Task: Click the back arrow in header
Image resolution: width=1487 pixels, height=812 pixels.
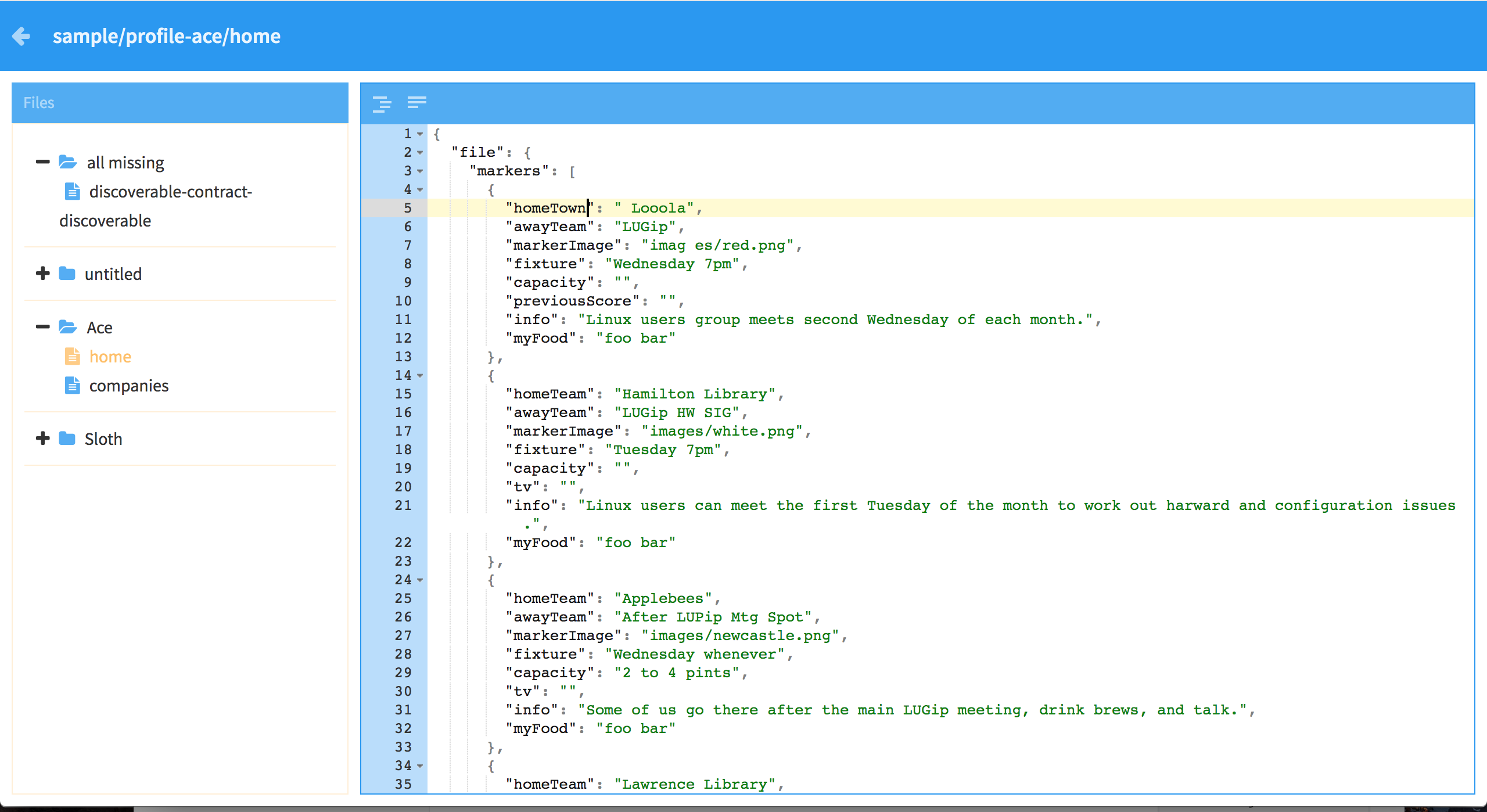Action: (x=21, y=36)
